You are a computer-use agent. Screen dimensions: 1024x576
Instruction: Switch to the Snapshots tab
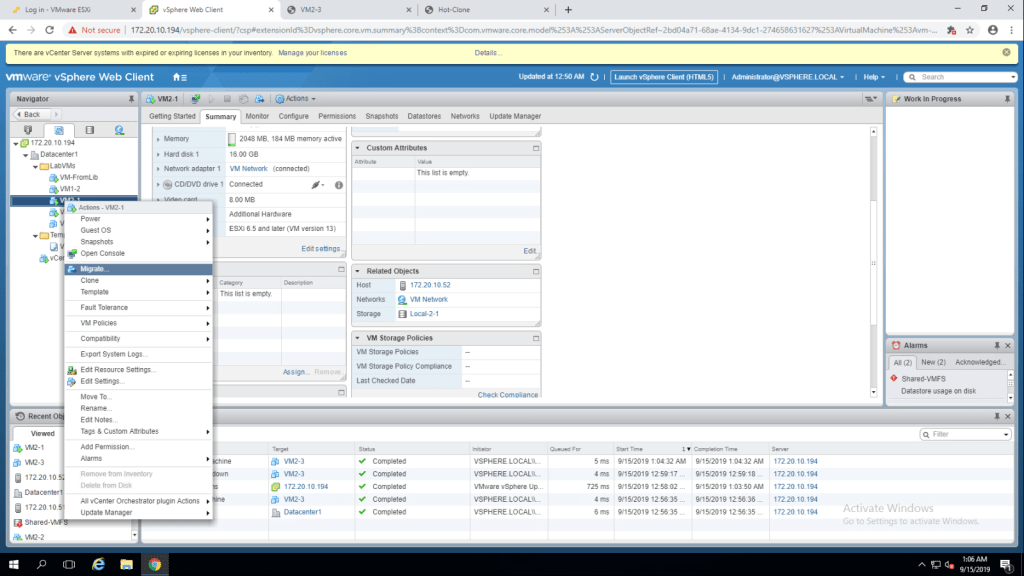[381, 116]
